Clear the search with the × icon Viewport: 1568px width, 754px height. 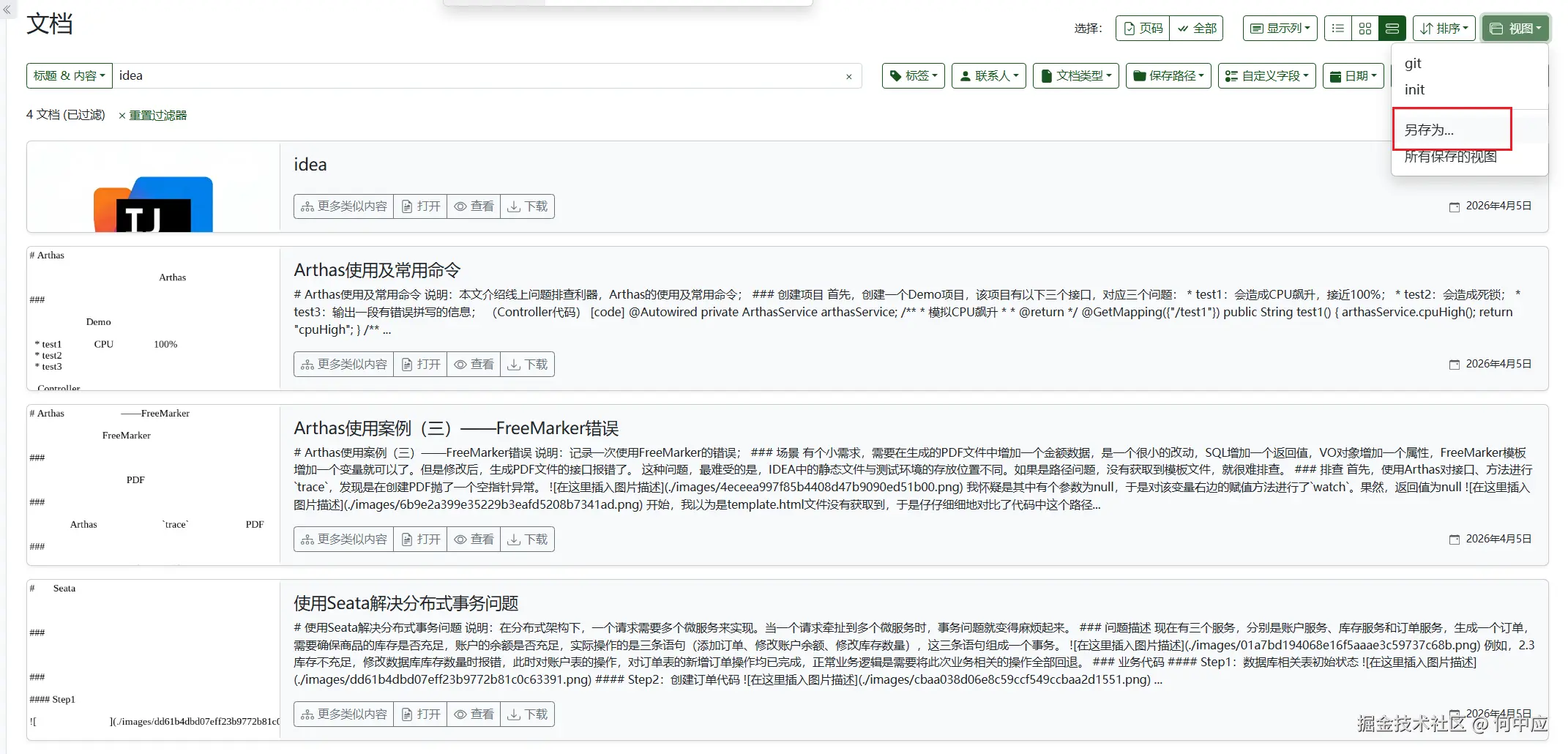pyautogui.click(x=848, y=76)
